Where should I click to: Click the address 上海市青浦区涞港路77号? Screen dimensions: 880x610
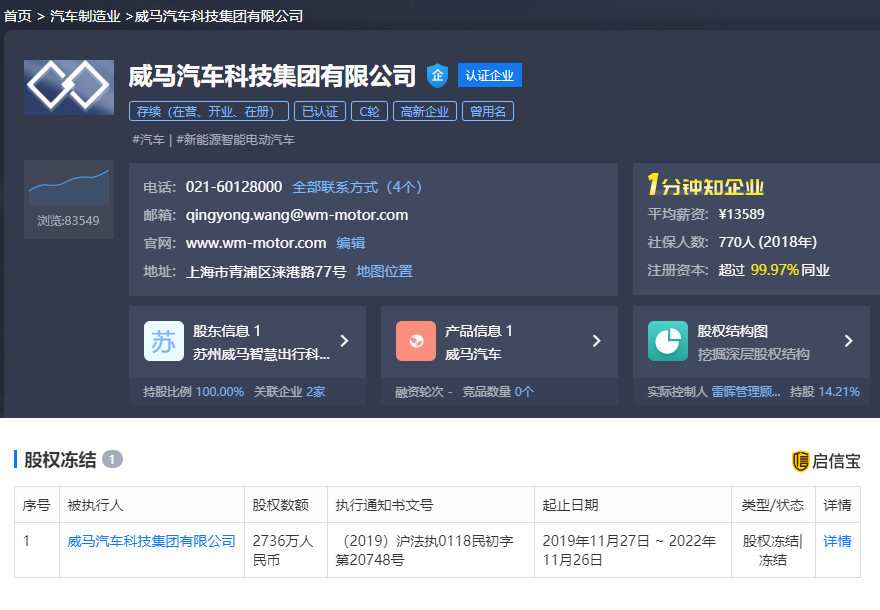pyautogui.click(x=266, y=272)
